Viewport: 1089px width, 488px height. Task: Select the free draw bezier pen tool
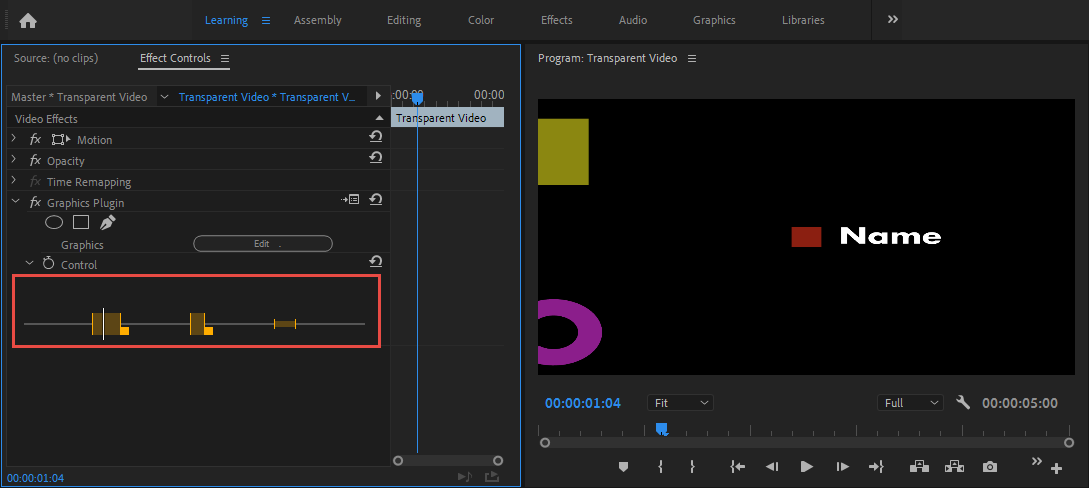point(108,222)
